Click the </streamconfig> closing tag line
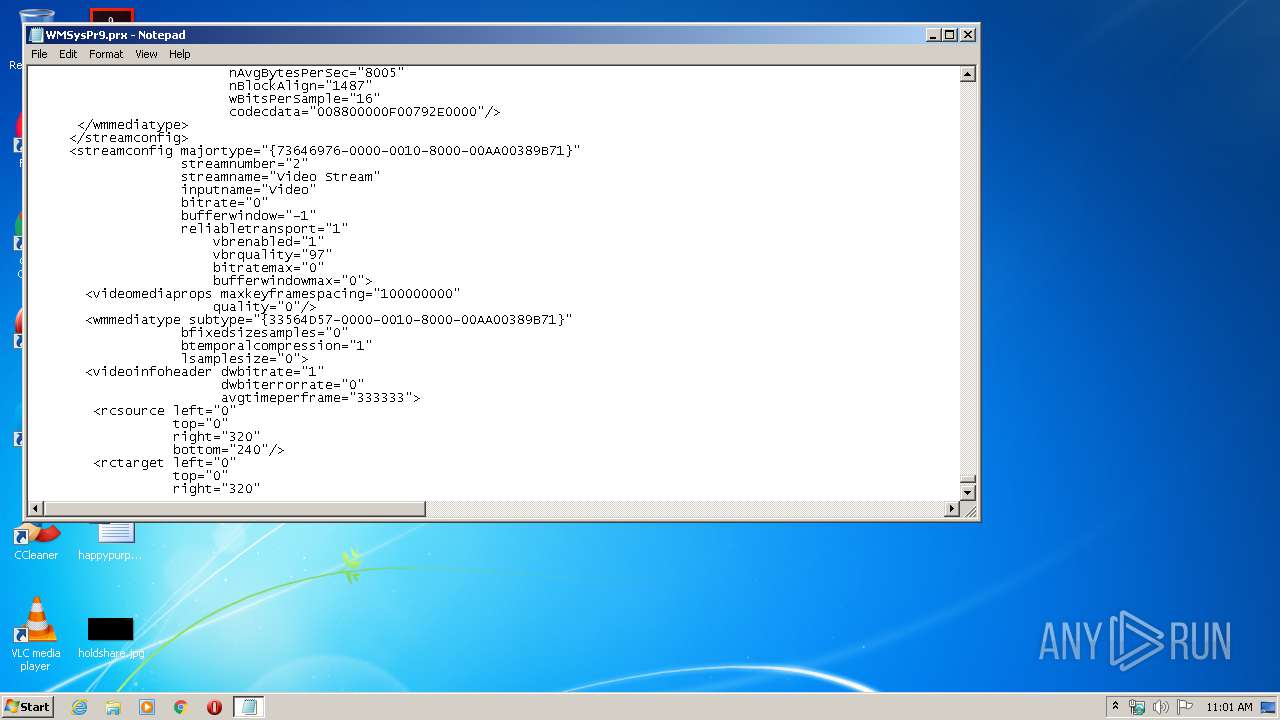1280x720 pixels. 128,138
